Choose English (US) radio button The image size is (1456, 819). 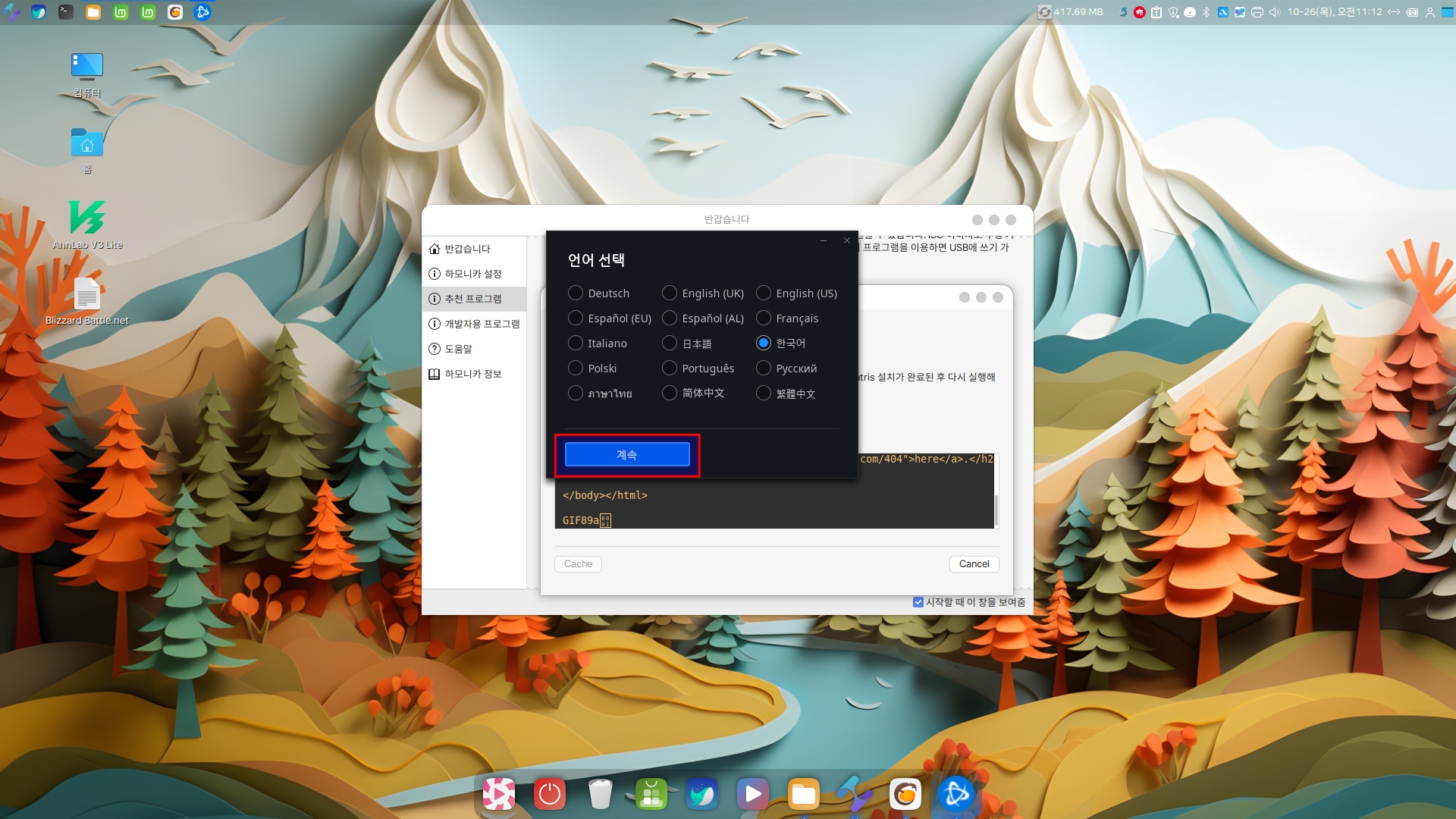764,293
